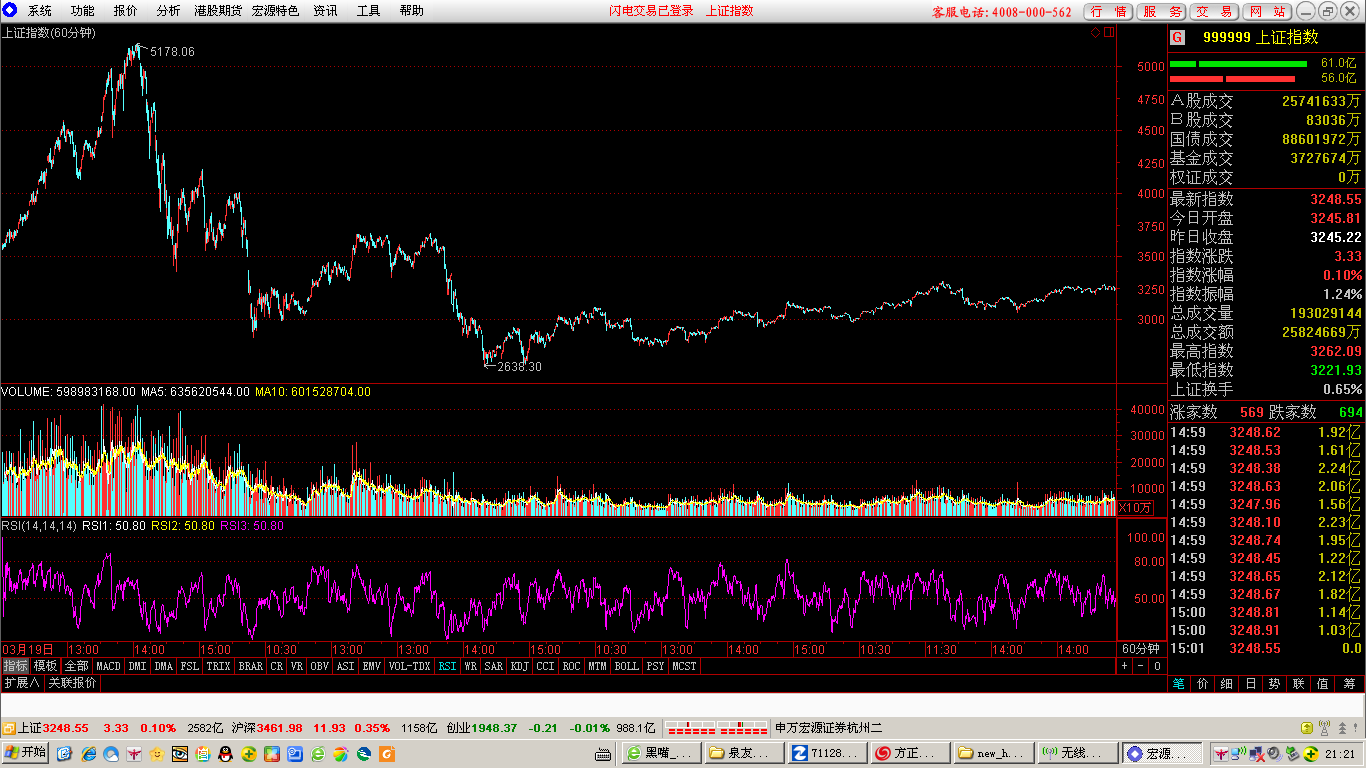Click the yellow up-arrow icon in status bar
The height and width of the screenshot is (768, 1366).
[x=1307, y=728]
